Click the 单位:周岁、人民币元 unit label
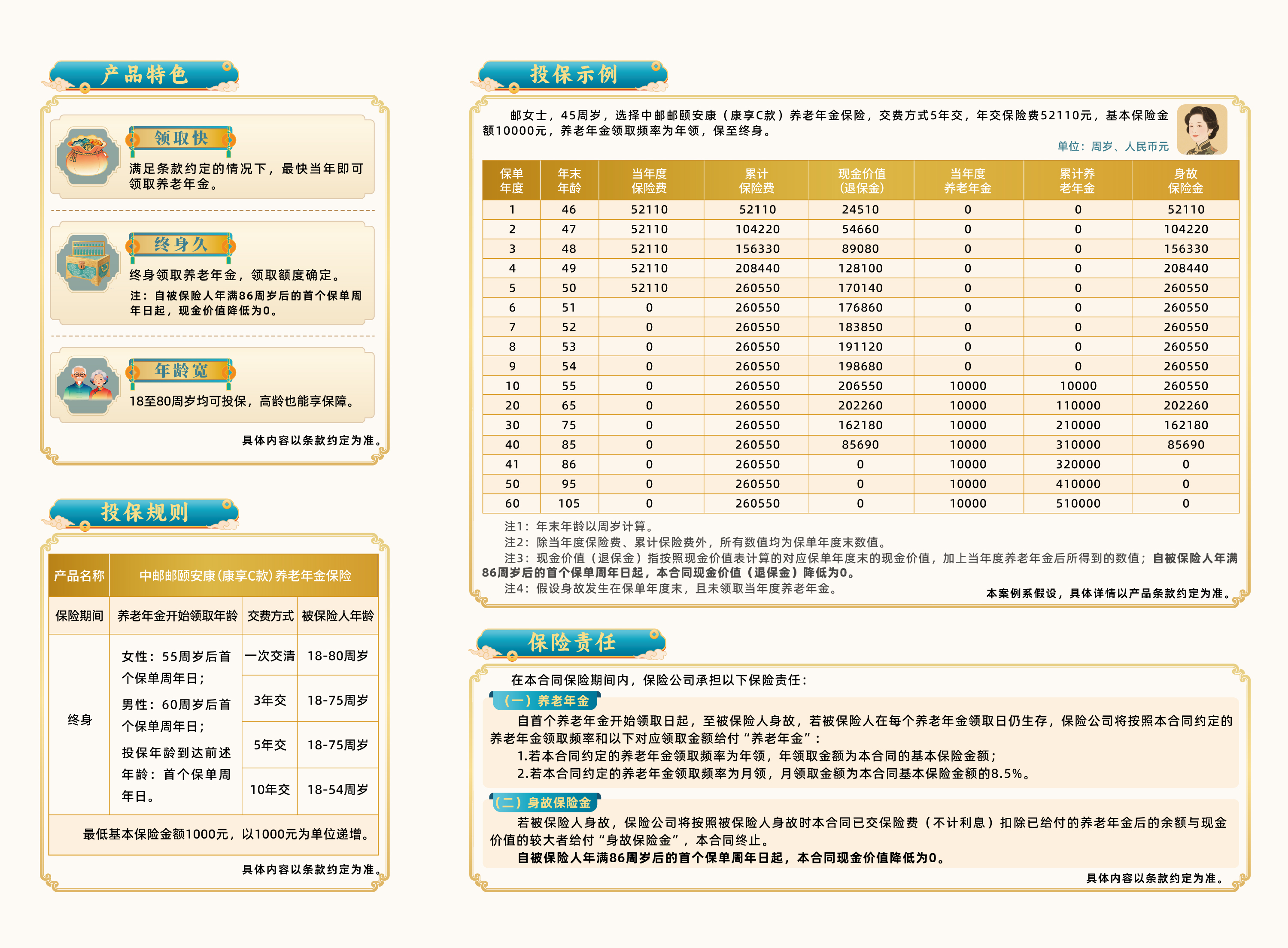The width and height of the screenshot is (1288, 948). pos(1113,146)
